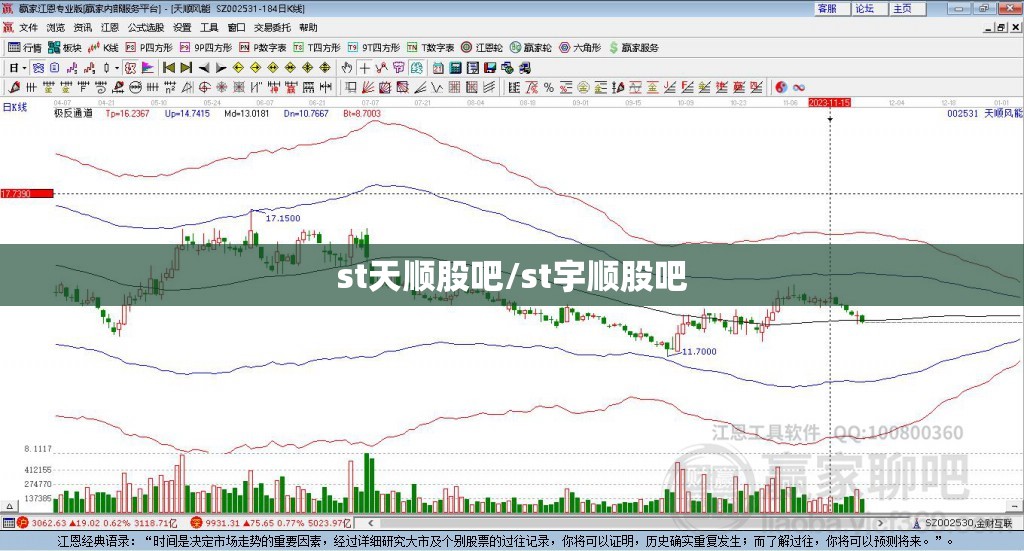Click the Tp=16.2367 indicator value
Image resolution: width=1024 pixels, height=551 pixels.
(128, 113)
